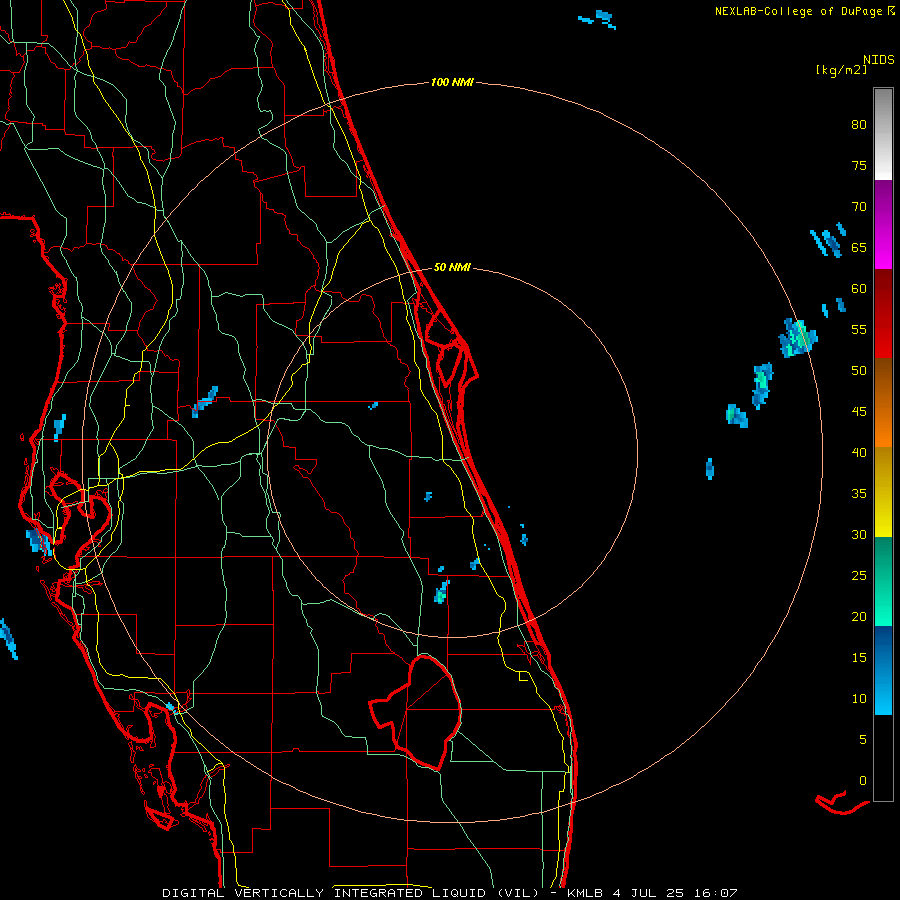Screen dimensions: 900x900
Task: Click the scale value 60
Action: click(859, 289)
